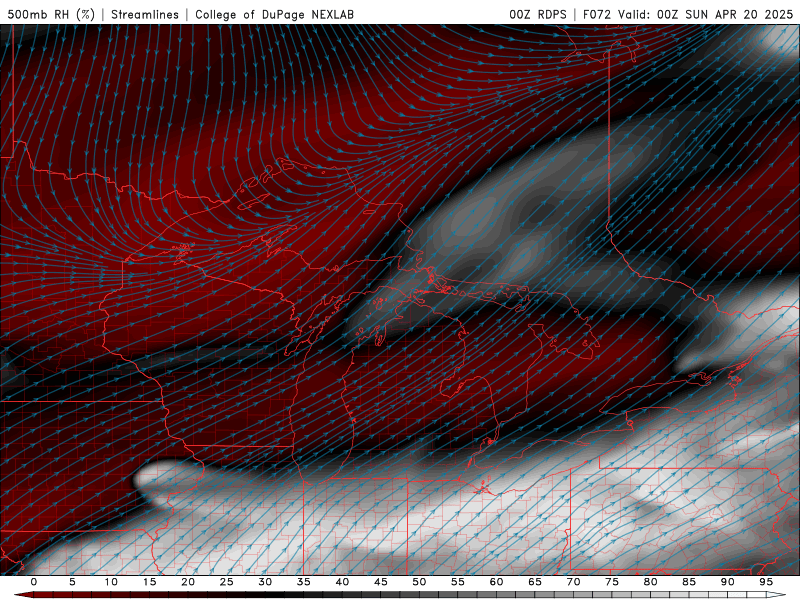Click the '45' value on color scale
The image size is (800, 600).
[x=381, y=582]
